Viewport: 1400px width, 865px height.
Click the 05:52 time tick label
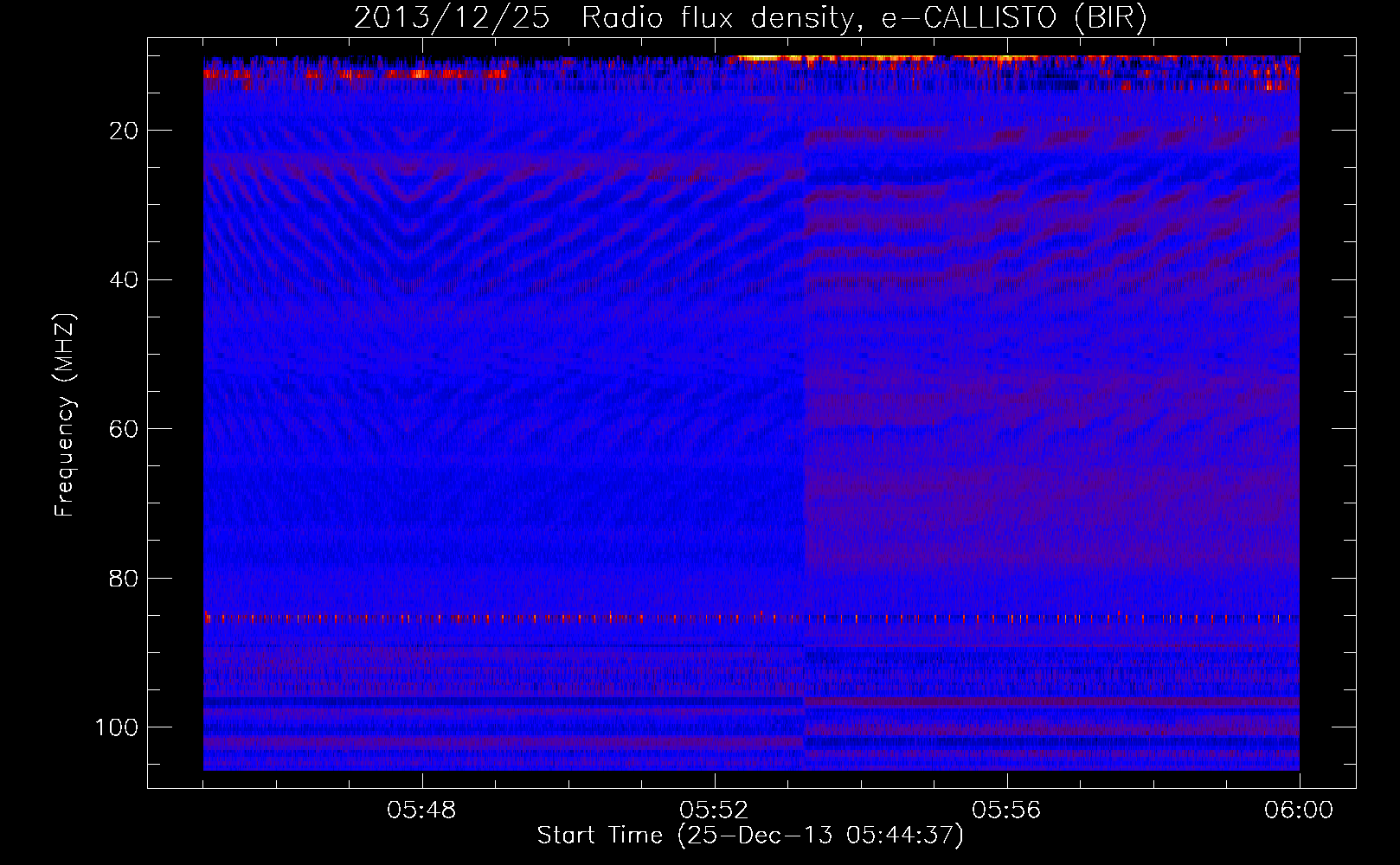coord(715,811)
